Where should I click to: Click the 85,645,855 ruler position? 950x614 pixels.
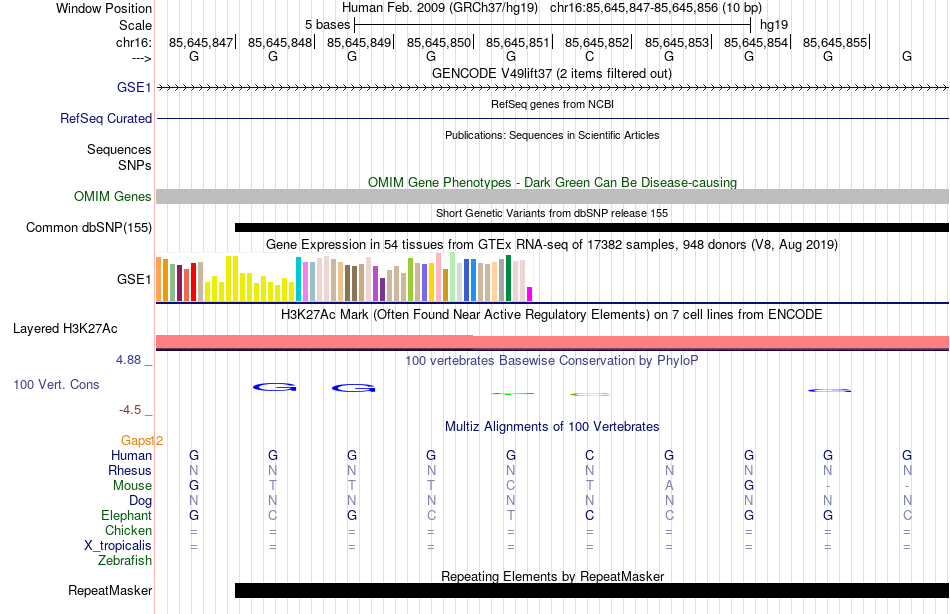click(x=835, y=42)
